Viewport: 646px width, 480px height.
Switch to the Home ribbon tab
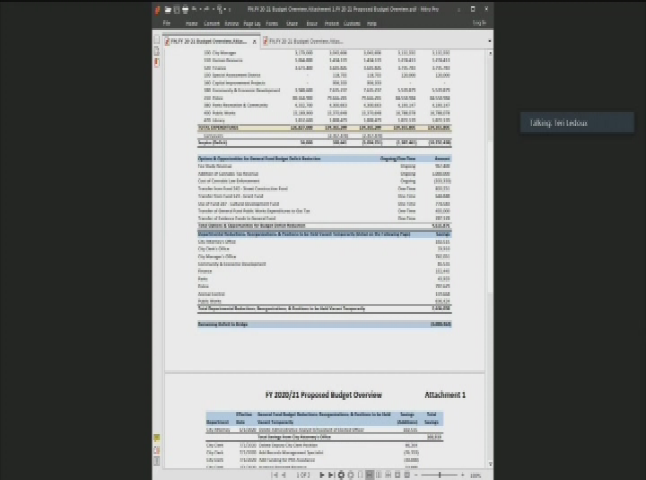click(x=189, y=22)
